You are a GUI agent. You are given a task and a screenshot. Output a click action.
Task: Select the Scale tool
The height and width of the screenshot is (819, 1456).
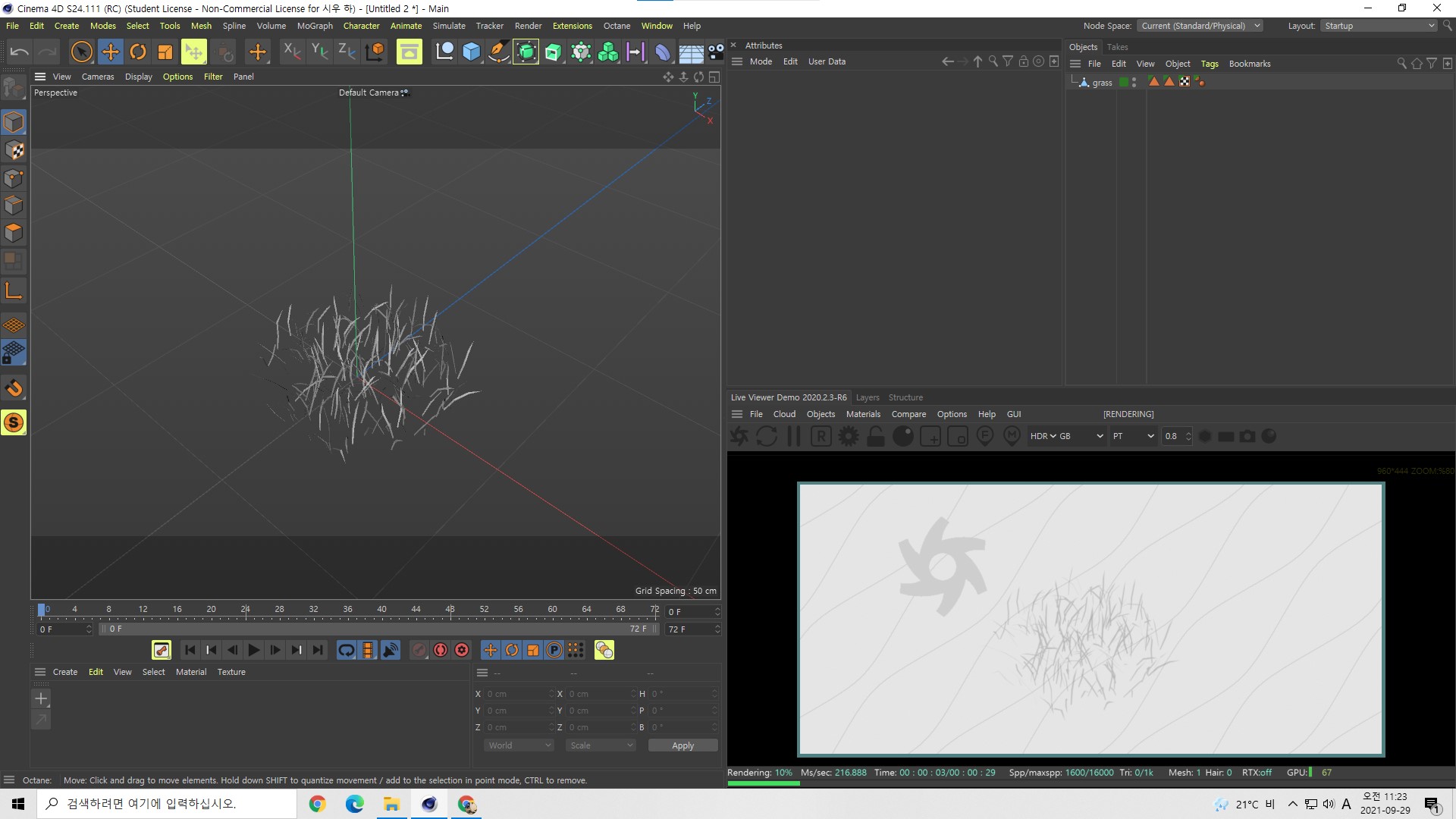[x=165, y=51]
